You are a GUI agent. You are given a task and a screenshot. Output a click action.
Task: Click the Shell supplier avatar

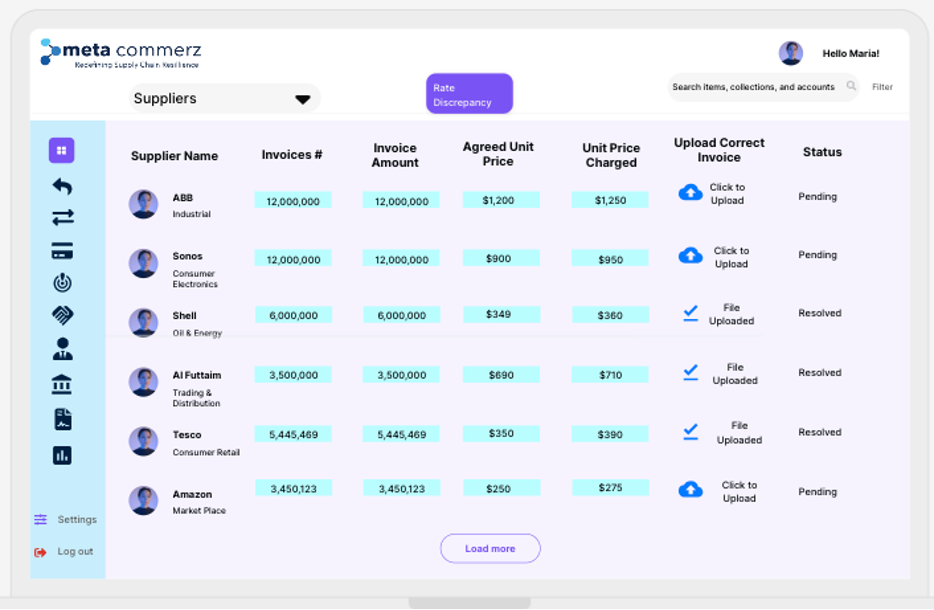[x=144, y=322]
